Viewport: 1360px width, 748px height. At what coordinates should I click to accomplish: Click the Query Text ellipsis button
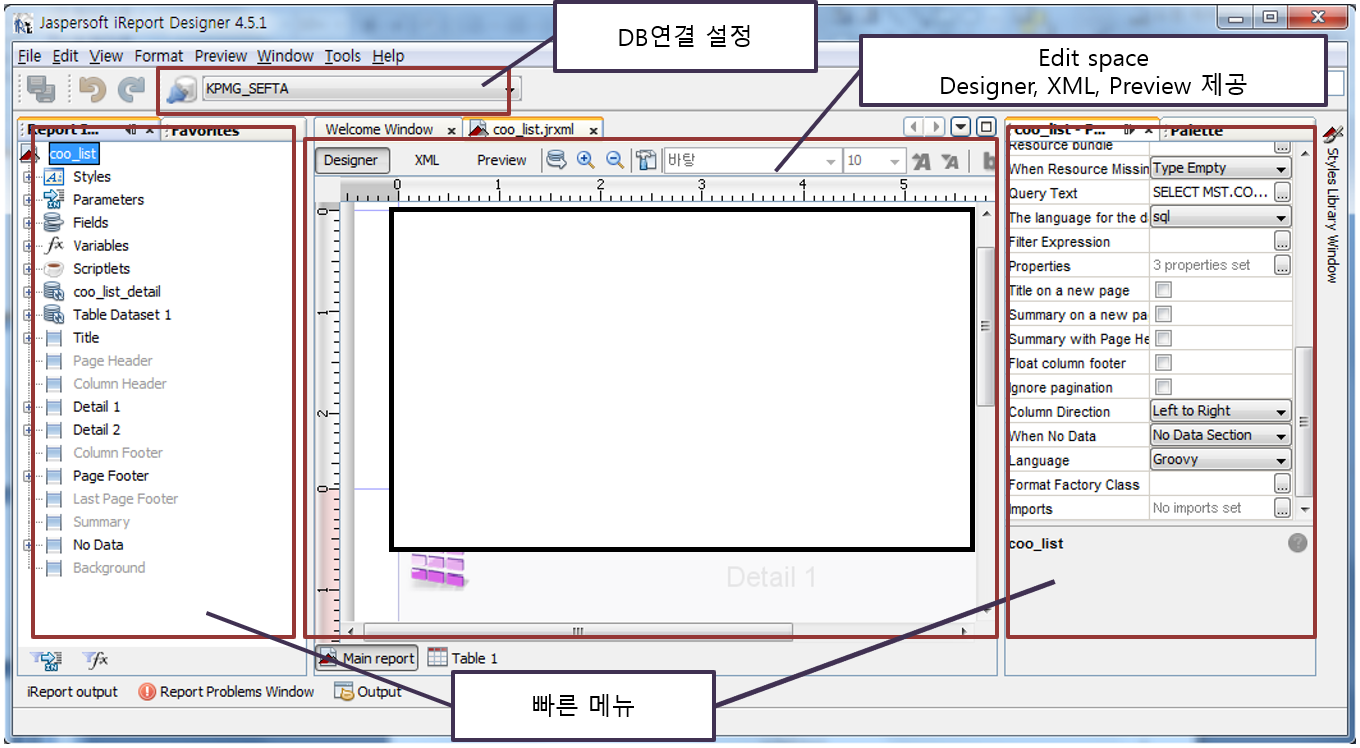[x=1282, y=193]
